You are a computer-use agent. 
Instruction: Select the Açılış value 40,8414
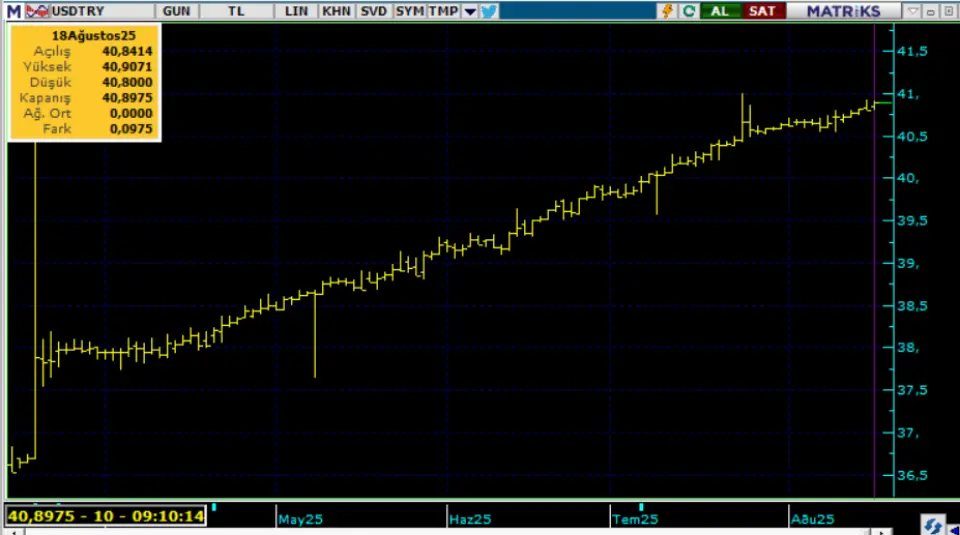127,51
